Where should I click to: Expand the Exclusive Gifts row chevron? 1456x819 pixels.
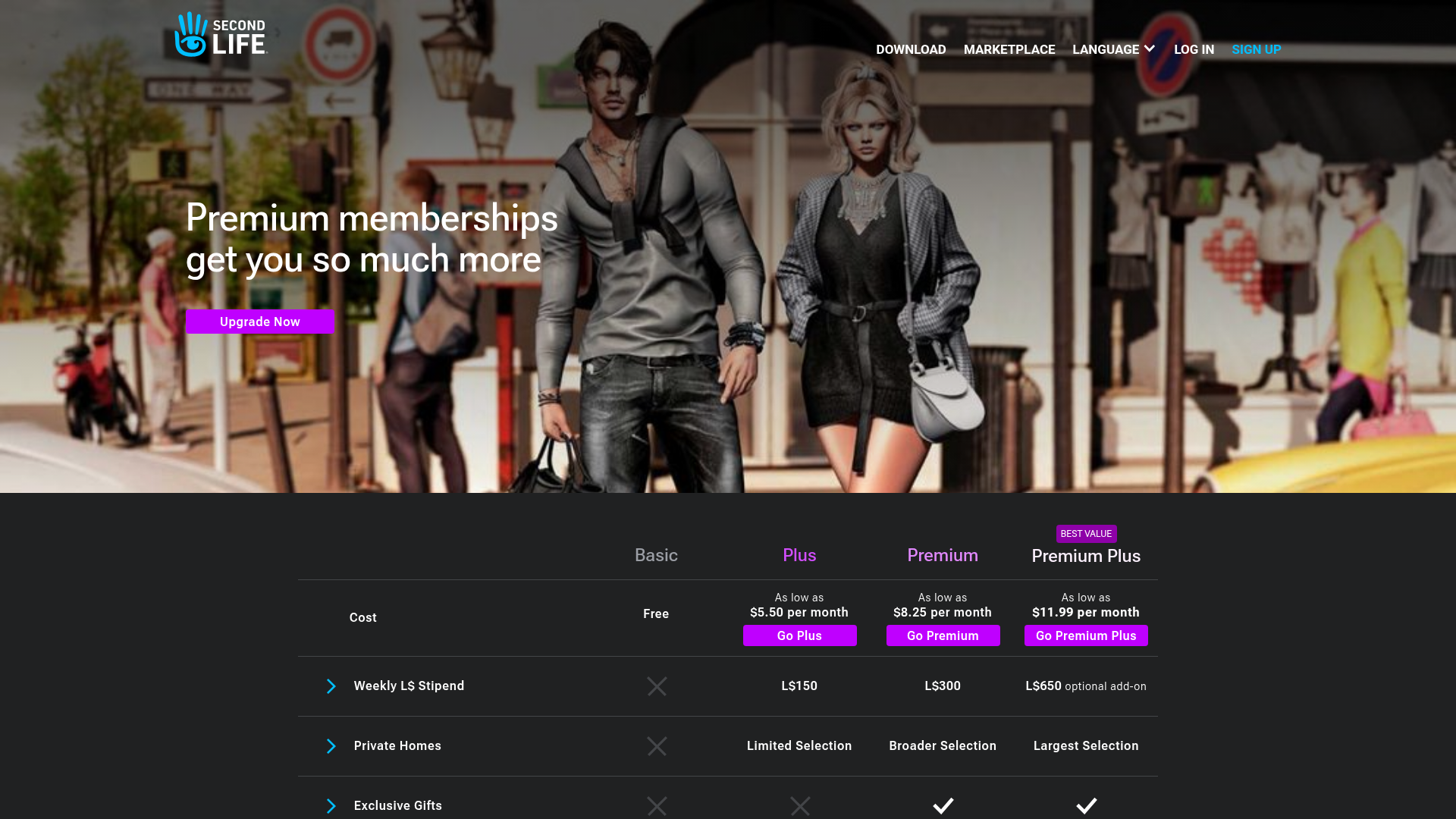click(331, 806)
